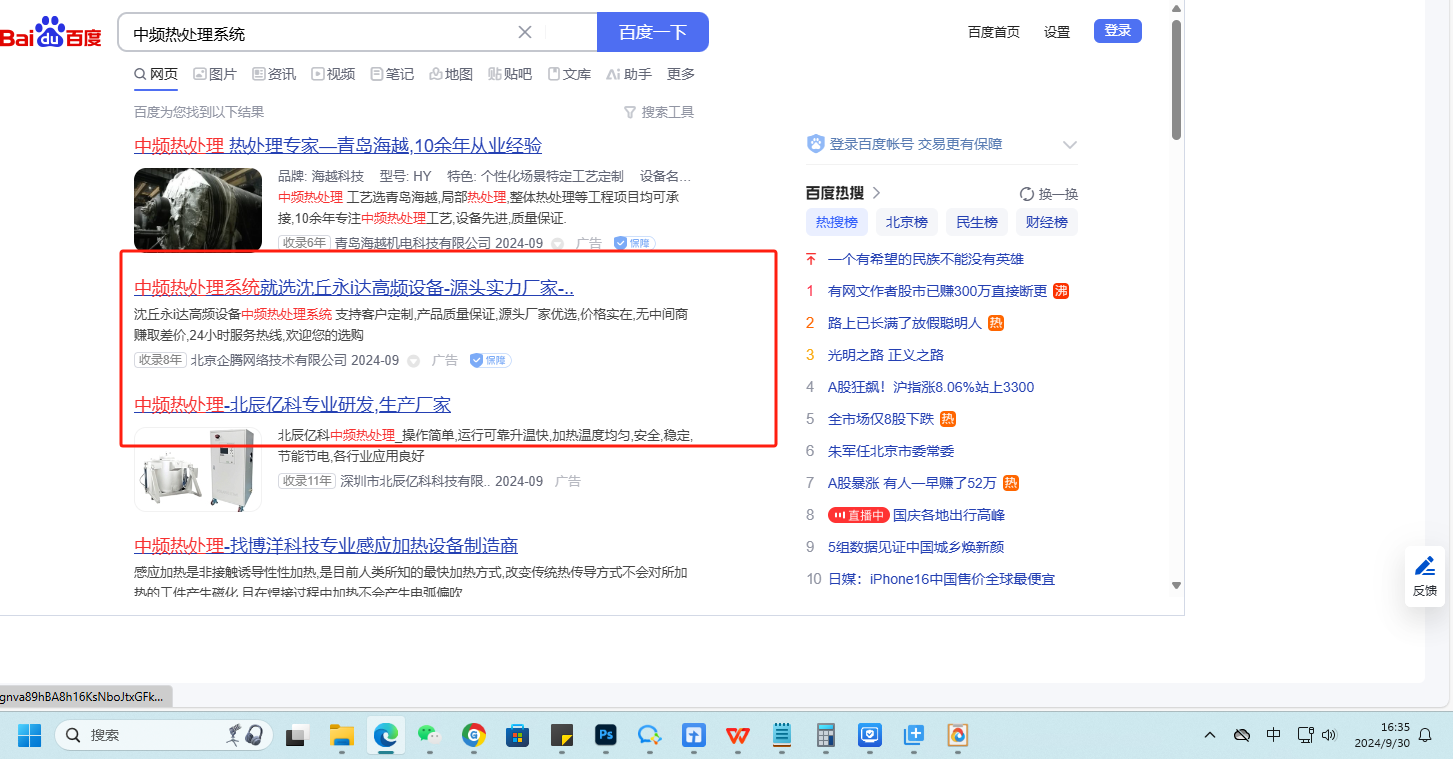
Task: Click the page vertical scrollbar thumb
Action: (x=1176, y=80)
